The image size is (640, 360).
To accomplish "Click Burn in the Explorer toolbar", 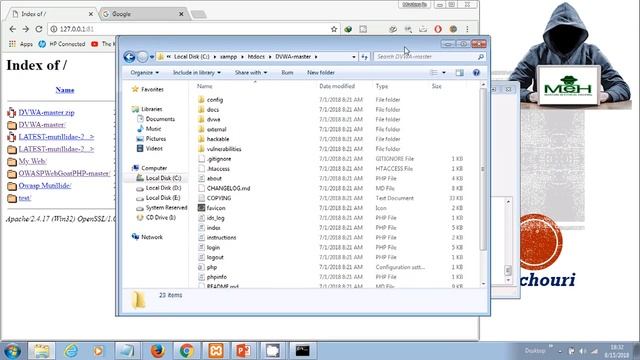I will 287,73.
